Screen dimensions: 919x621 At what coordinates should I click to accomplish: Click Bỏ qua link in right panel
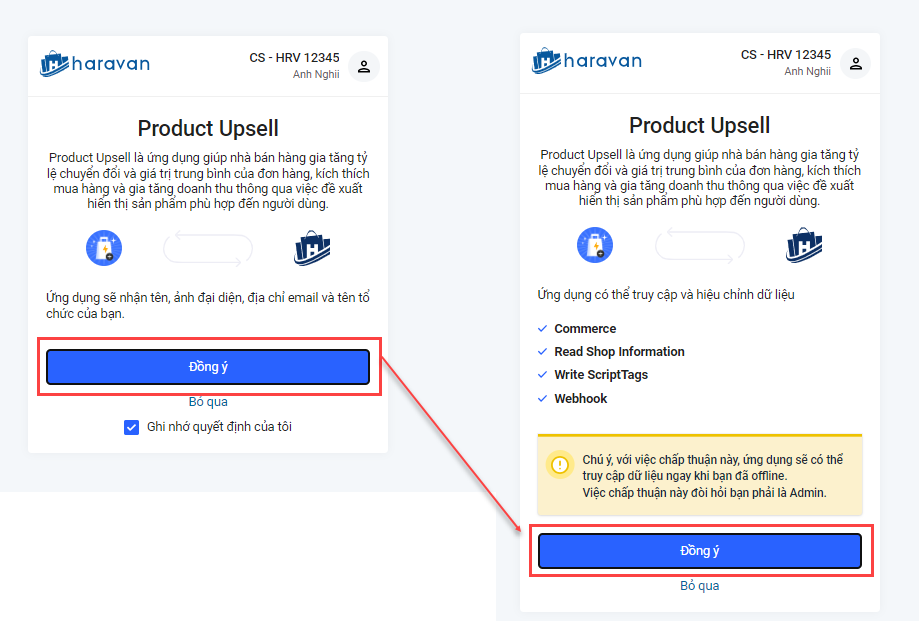click(x=699, y=586)
